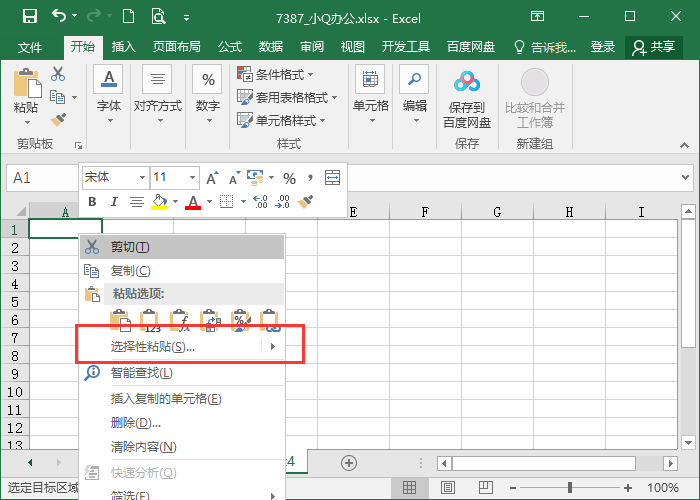Image resolution: width=700 pixels, height=500 pixels.
Task: Open the 宋体 font name dropdown
Action: [x=142, y=178]
